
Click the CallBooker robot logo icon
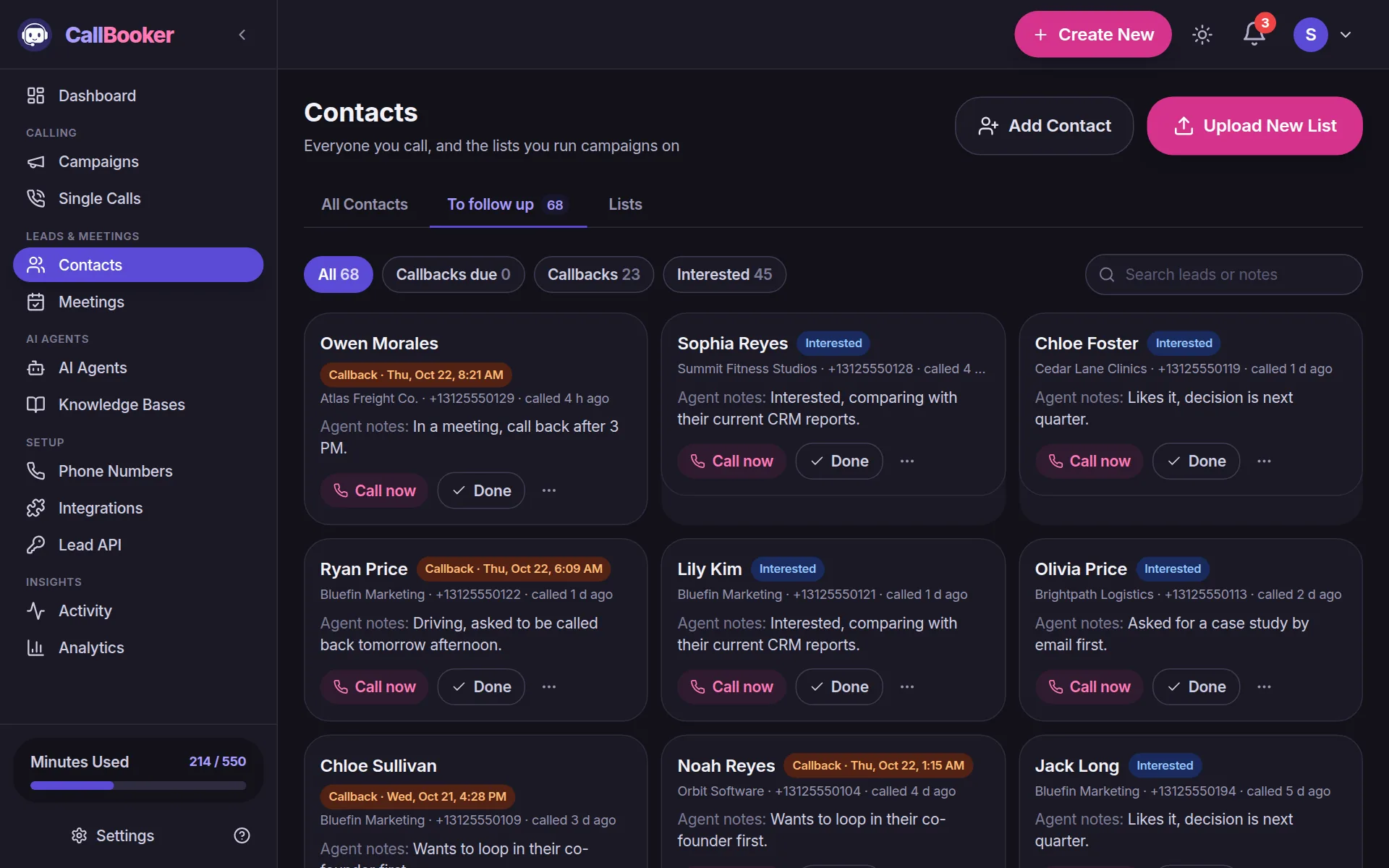point(35,35)
